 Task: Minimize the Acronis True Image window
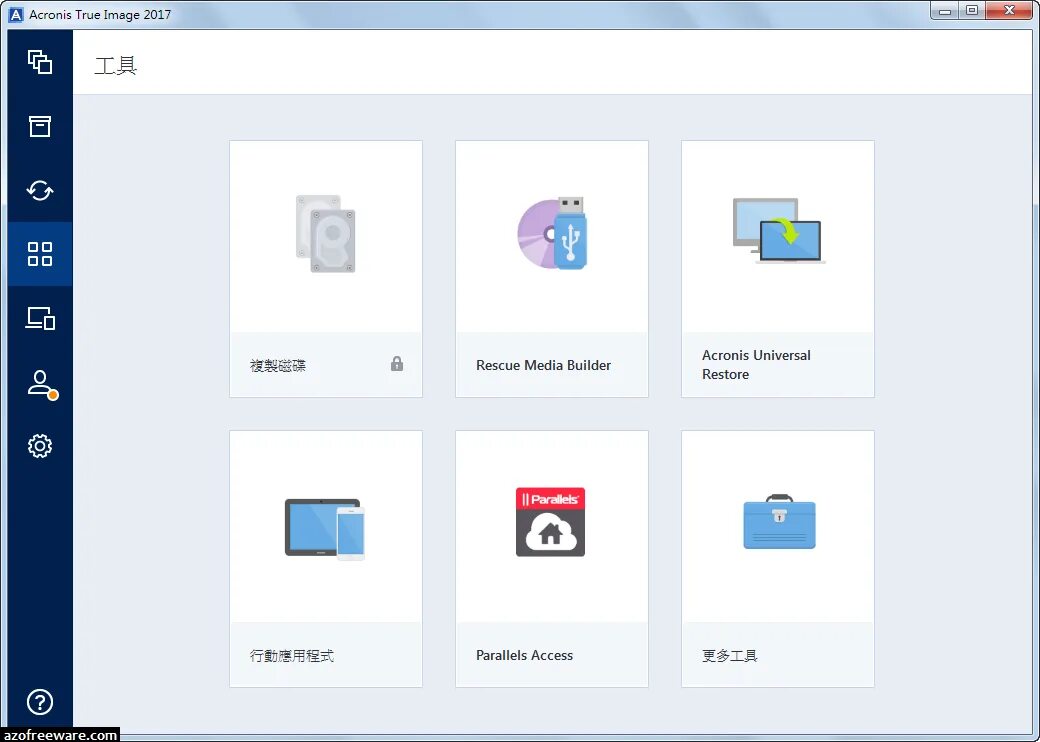coord(945,11)
